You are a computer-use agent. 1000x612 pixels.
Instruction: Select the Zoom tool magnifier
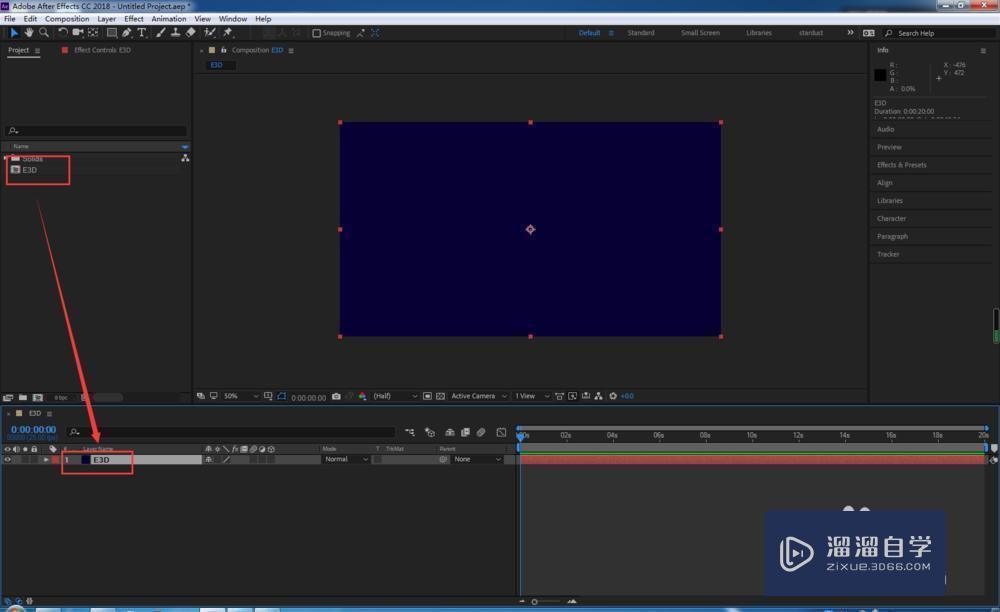(44, 33)
